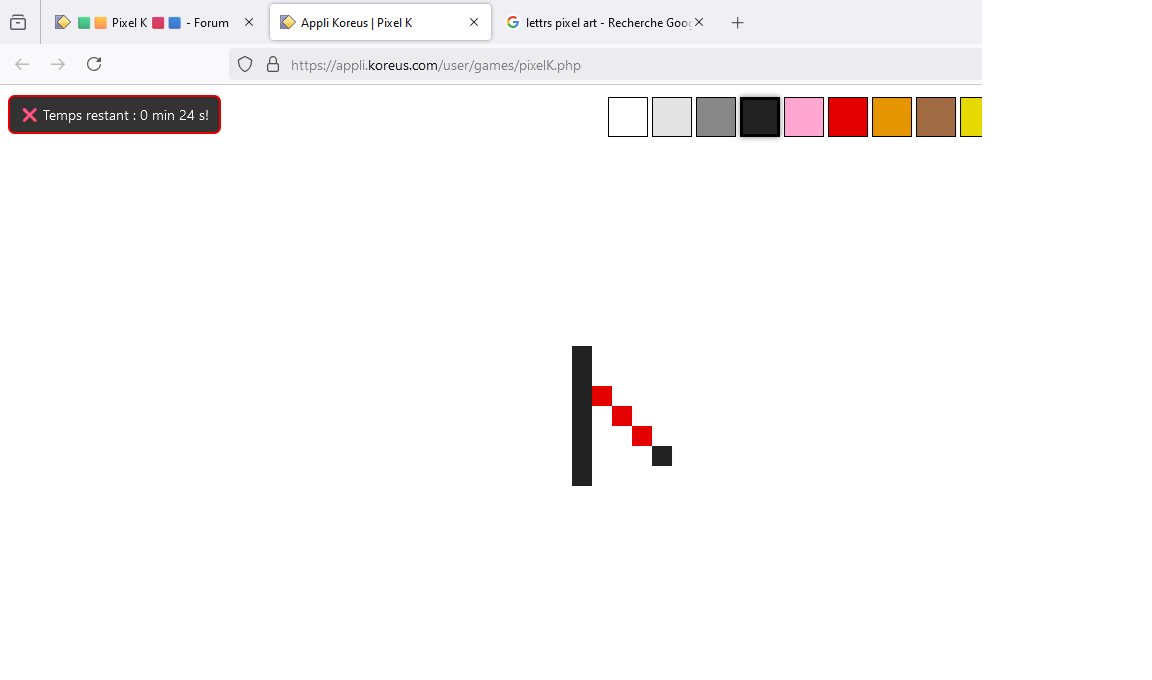Switch to the Pixel K Forum tab
Image resolution: width=1152 pixels, height=680 pixels.
point(150,22)
